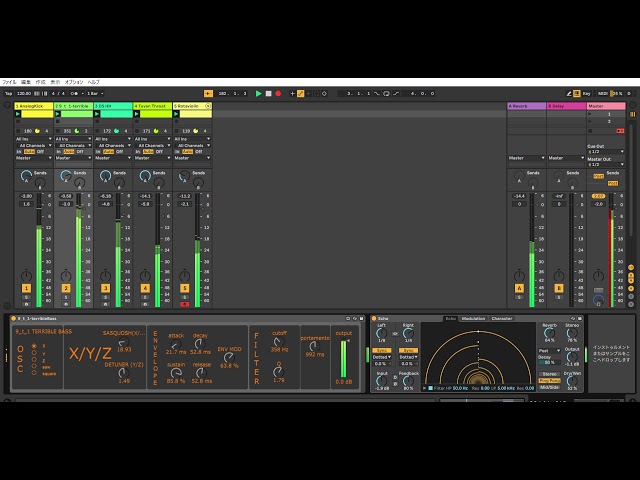640x480 pixels.
Task: Switch to the Modulation tab in Echo
Action: tap(473, 318)
